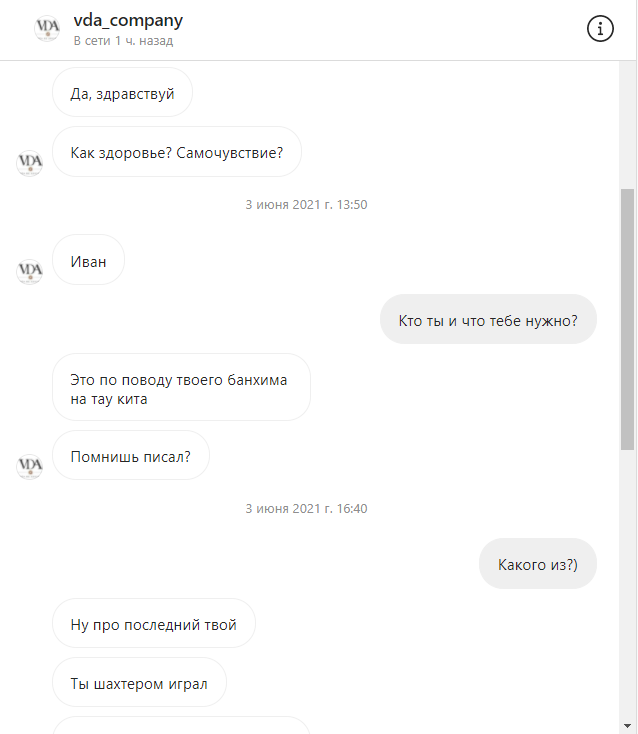Click the VDA avatar in chat header
Viewport: 638px width, 734px height.
click(47, 28)
